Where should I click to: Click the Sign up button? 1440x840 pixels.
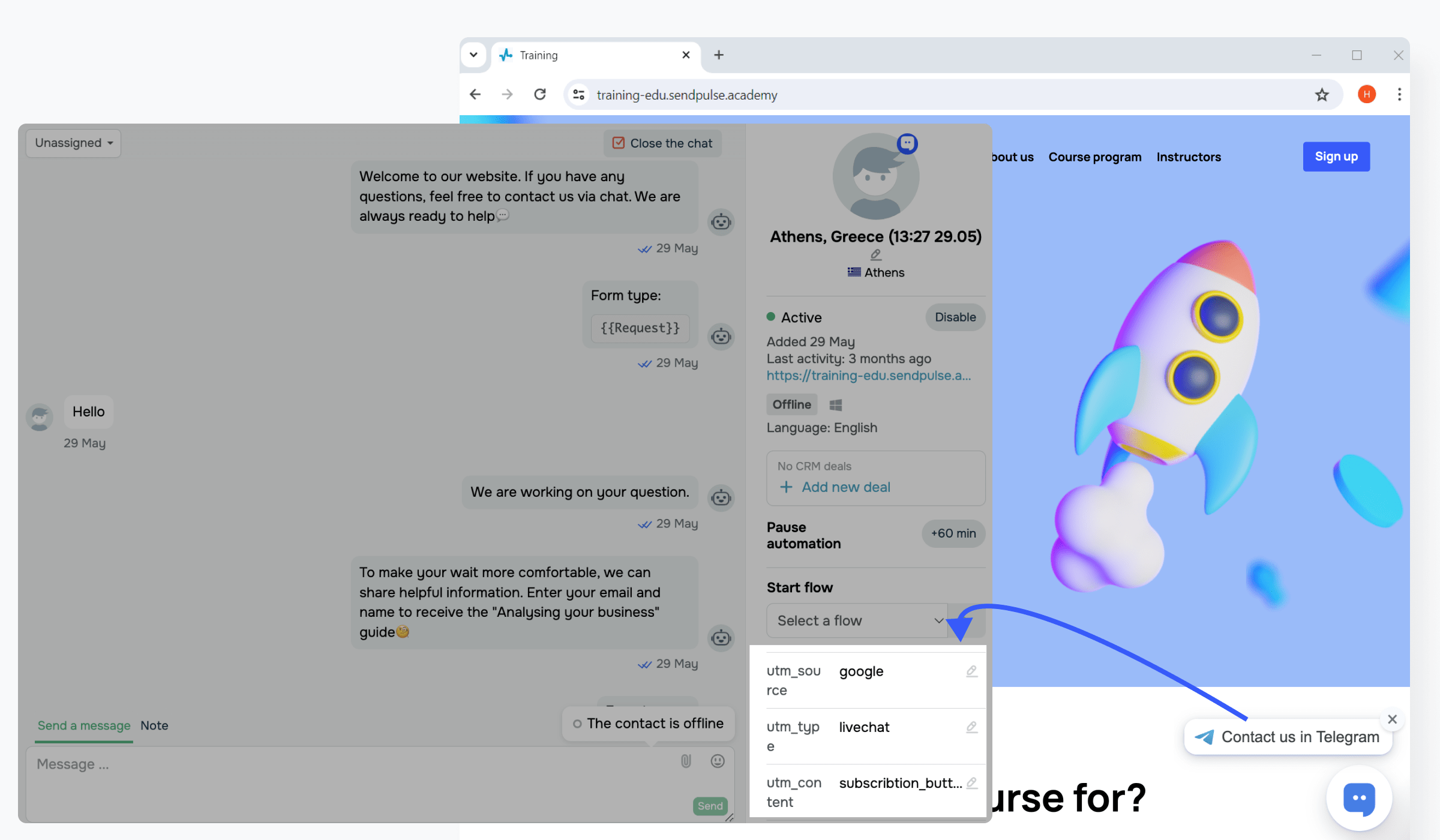[x=1336, y=157]
